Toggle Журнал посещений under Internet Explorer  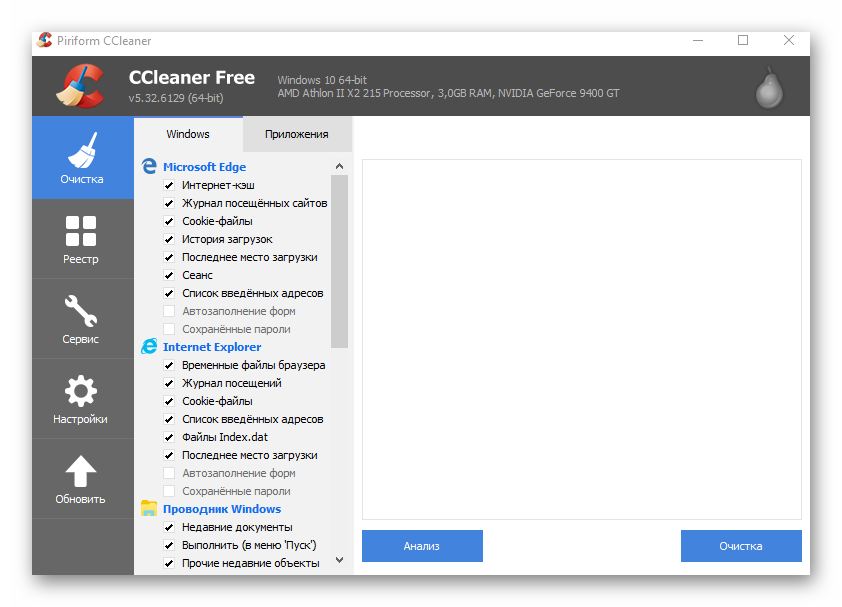pos(169,383)
